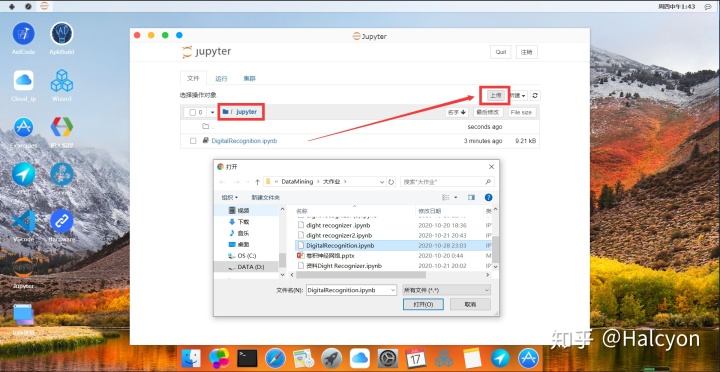Select the Desktop folder in the sidebar
This screenshot has width=720, height=372.
pos(246,244)
